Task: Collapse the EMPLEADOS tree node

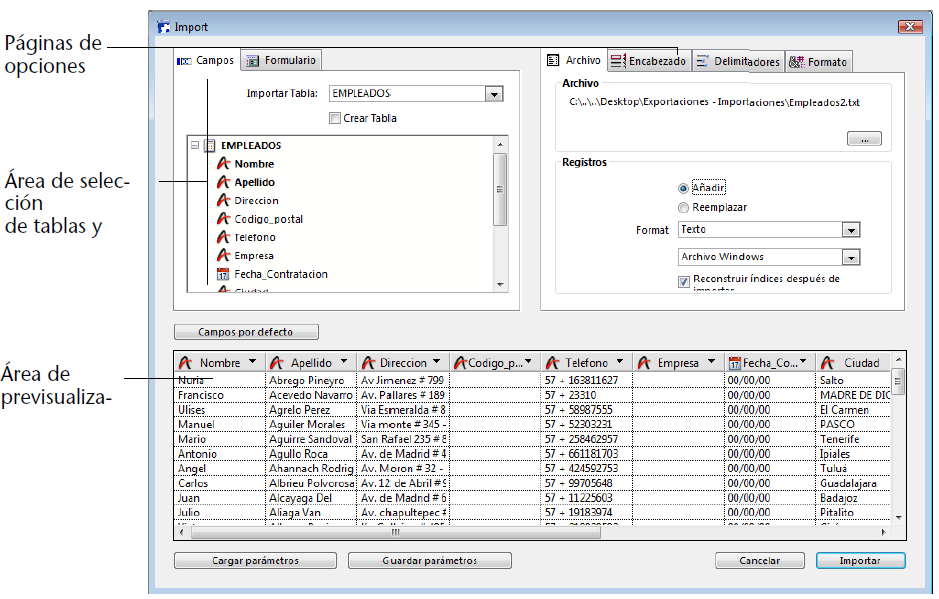Action: click(194, 146)
